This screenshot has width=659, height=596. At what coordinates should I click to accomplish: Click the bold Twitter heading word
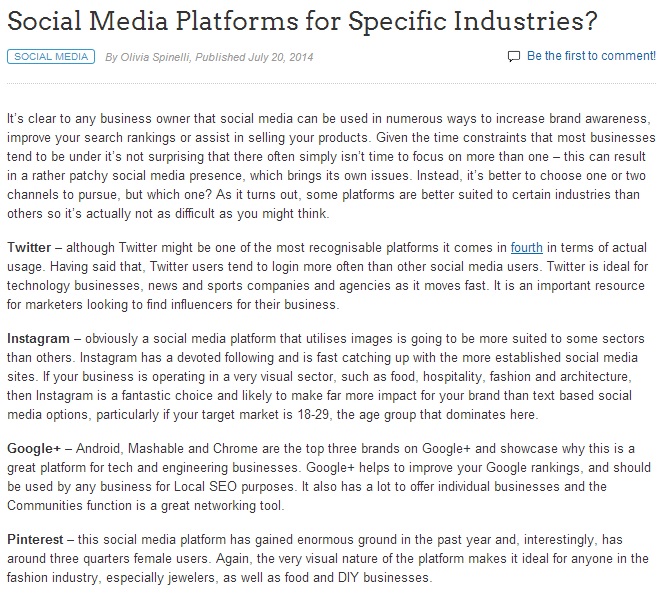click(x=29, y=248)
